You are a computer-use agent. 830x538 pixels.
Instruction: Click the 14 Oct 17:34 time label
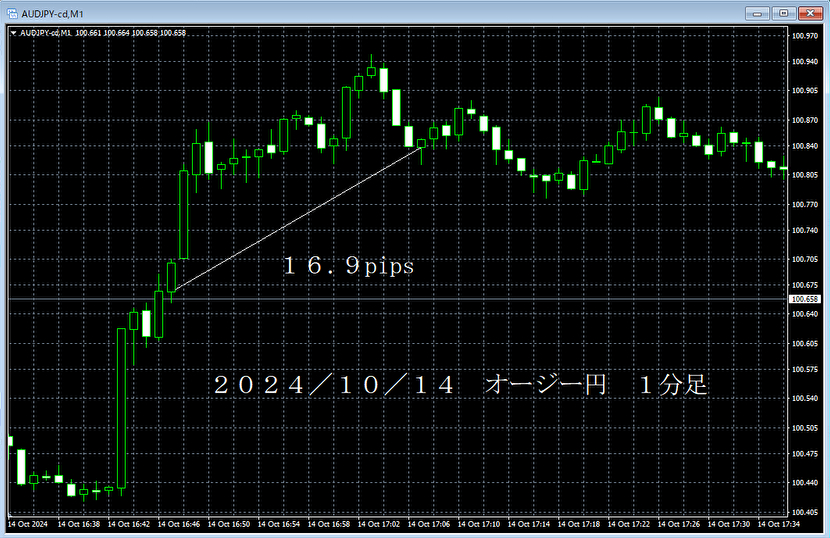pos(779,524)
